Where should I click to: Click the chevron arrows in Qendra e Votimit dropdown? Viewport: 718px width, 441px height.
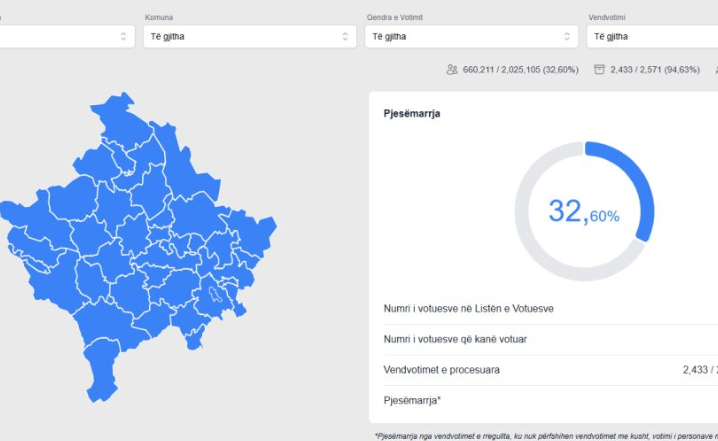point(567,37)
